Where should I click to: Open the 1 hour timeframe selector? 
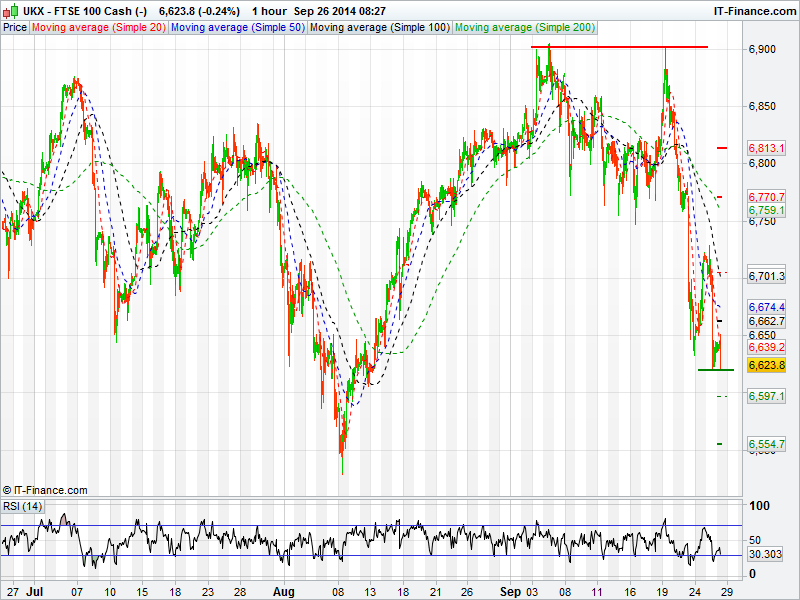[x=271, y=10]
